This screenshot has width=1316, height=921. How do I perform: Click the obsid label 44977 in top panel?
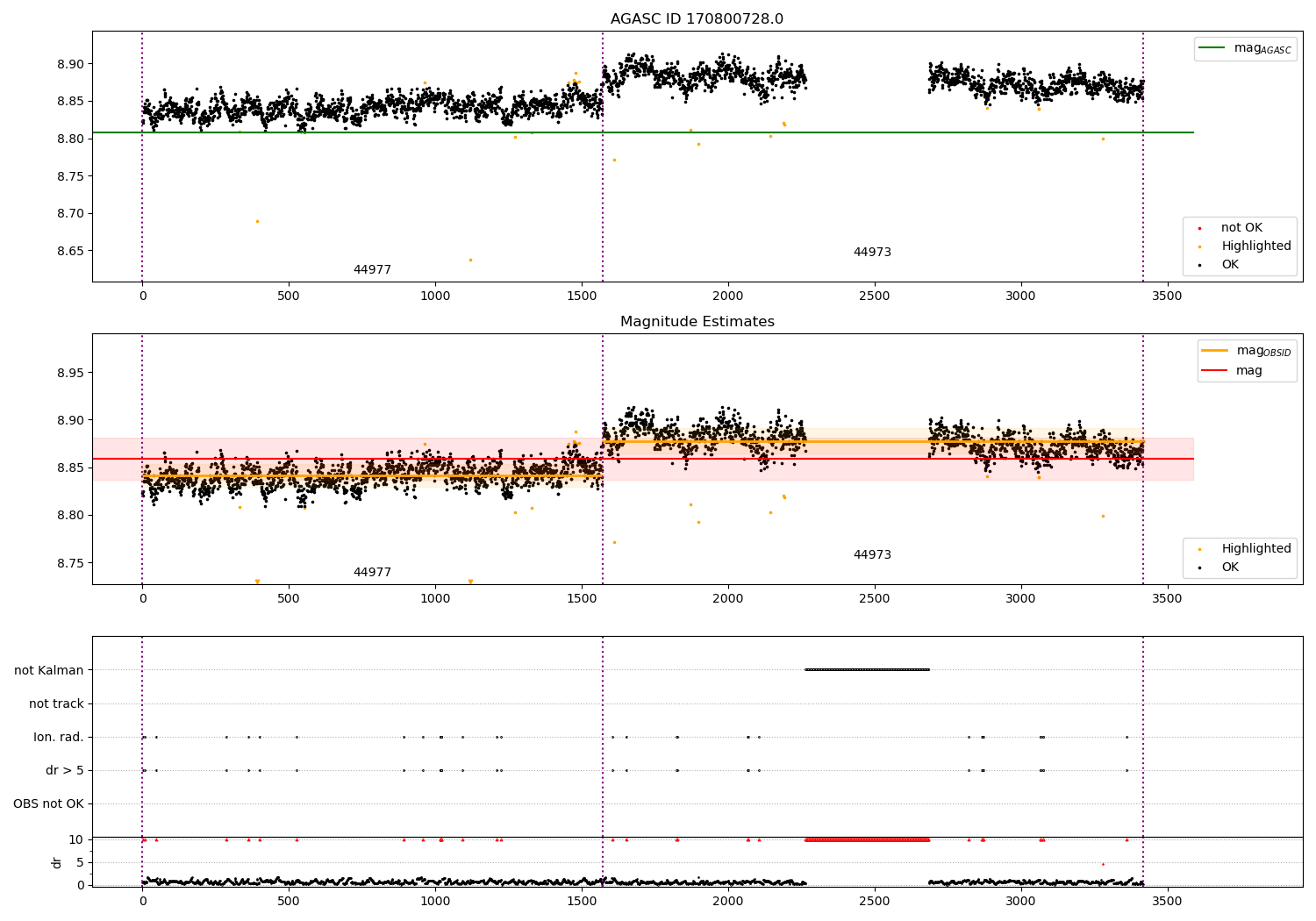[372, 270]
